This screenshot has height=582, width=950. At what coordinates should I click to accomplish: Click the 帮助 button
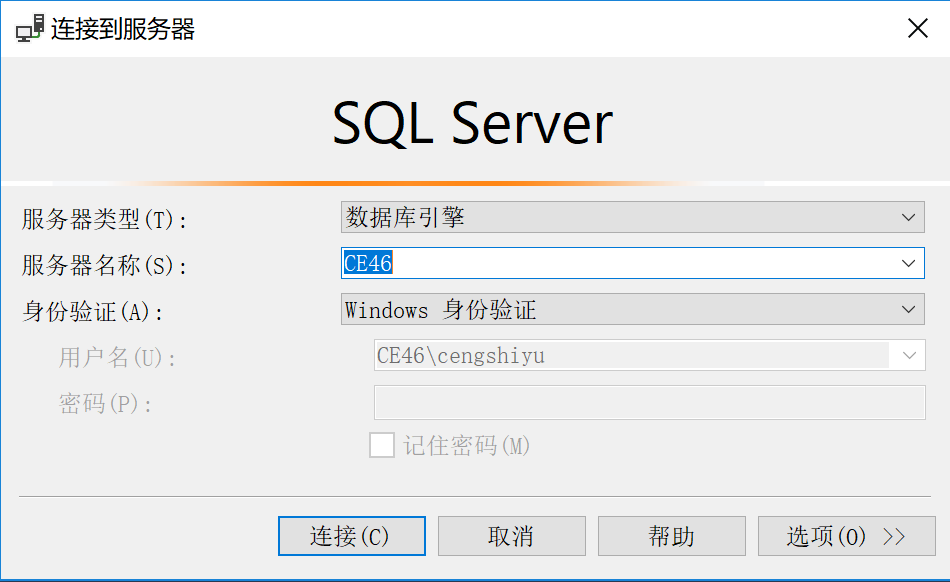pos(671,536)
